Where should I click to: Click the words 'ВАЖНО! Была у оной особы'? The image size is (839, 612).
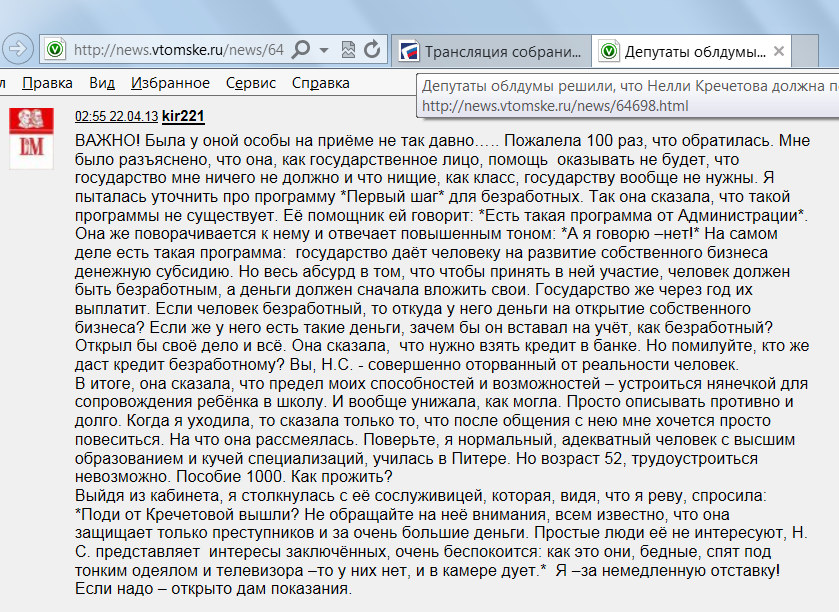tap(170, 141)
